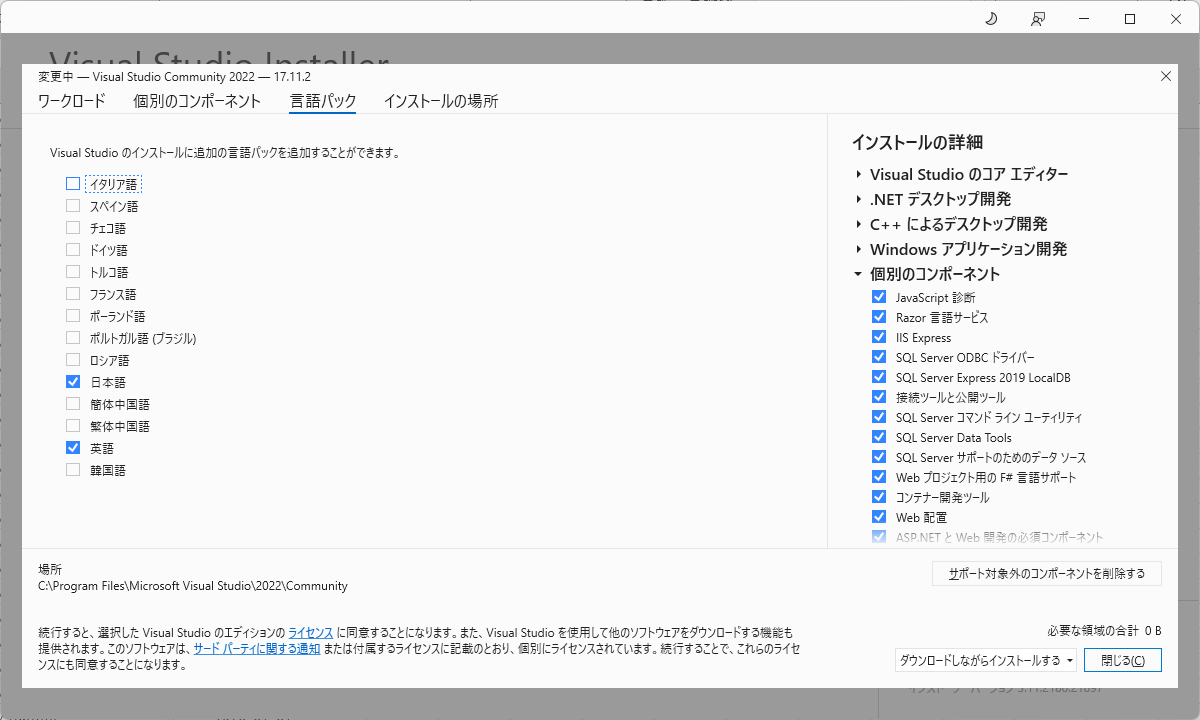Image resolution: width=1200 pixels, height=720 pixels.
Task: Uncheck コンテナー開発ツール component
Action: point(879,497)
